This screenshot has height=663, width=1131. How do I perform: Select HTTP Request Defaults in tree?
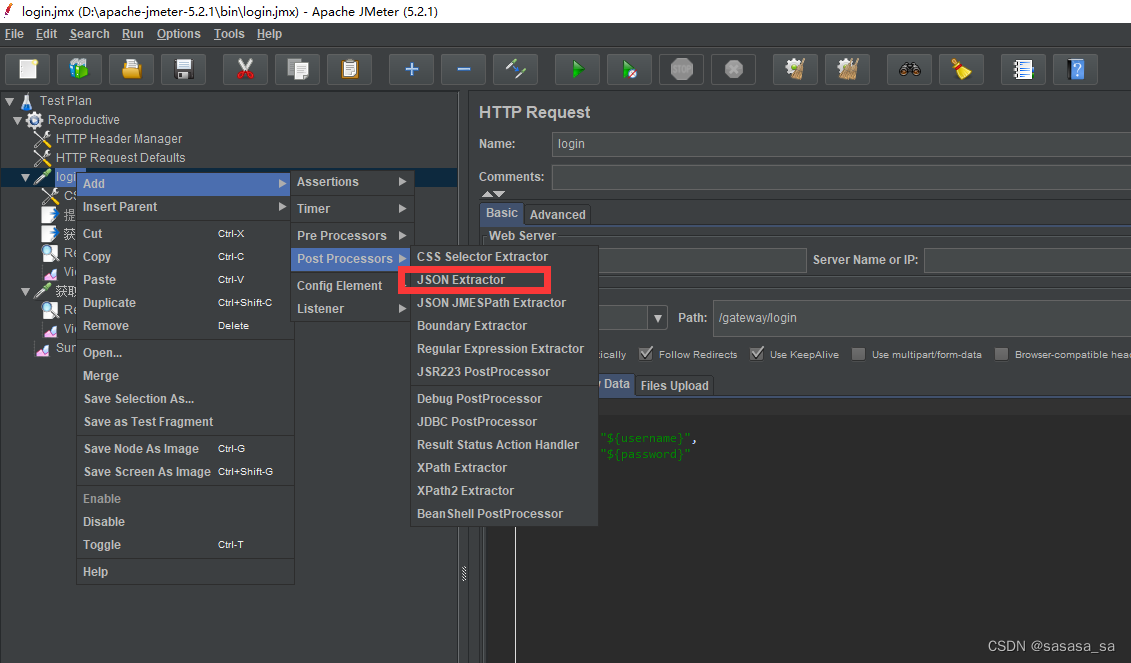[x=120, y=157]
